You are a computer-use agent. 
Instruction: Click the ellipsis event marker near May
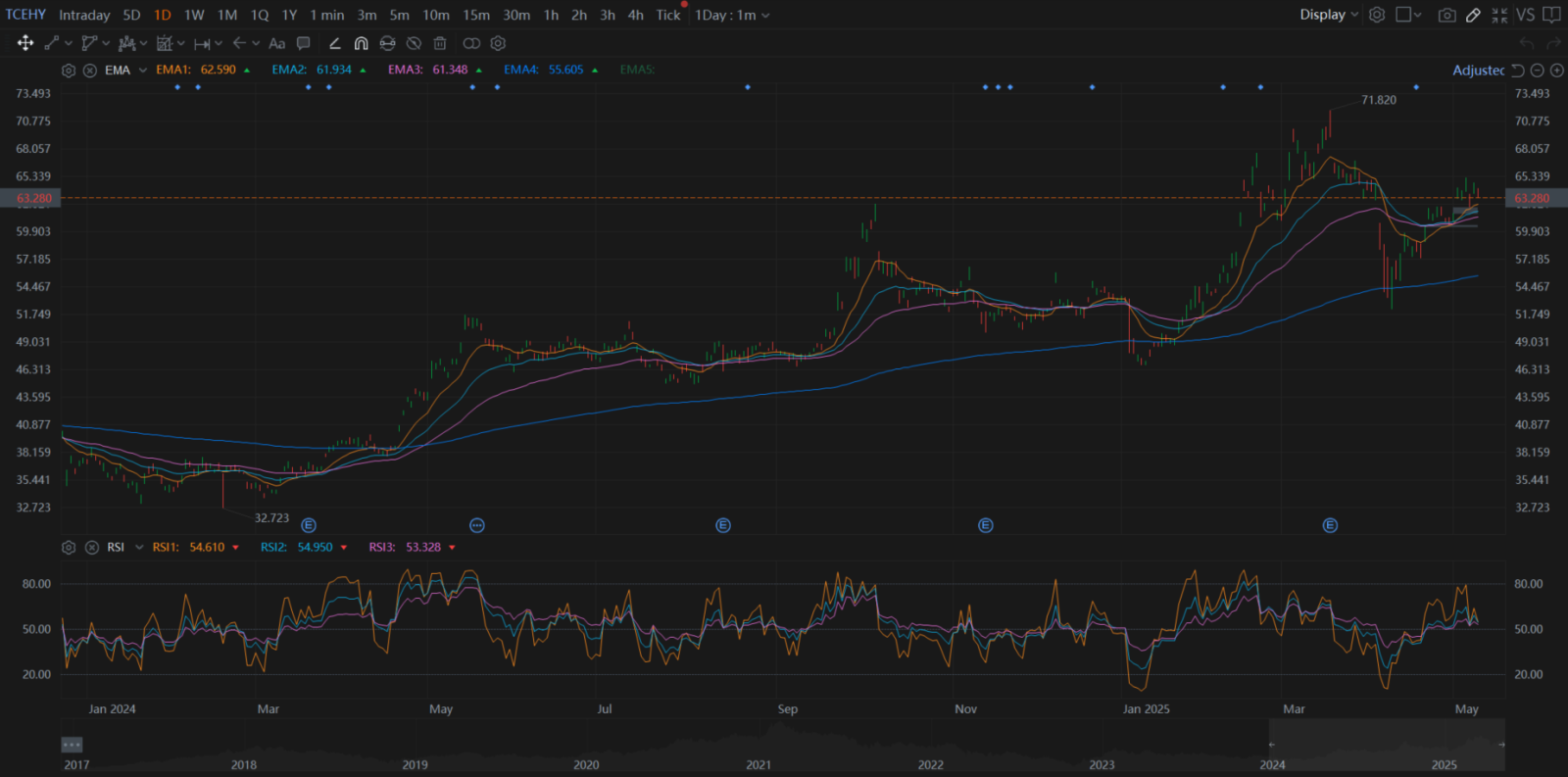tap(477, 526)
